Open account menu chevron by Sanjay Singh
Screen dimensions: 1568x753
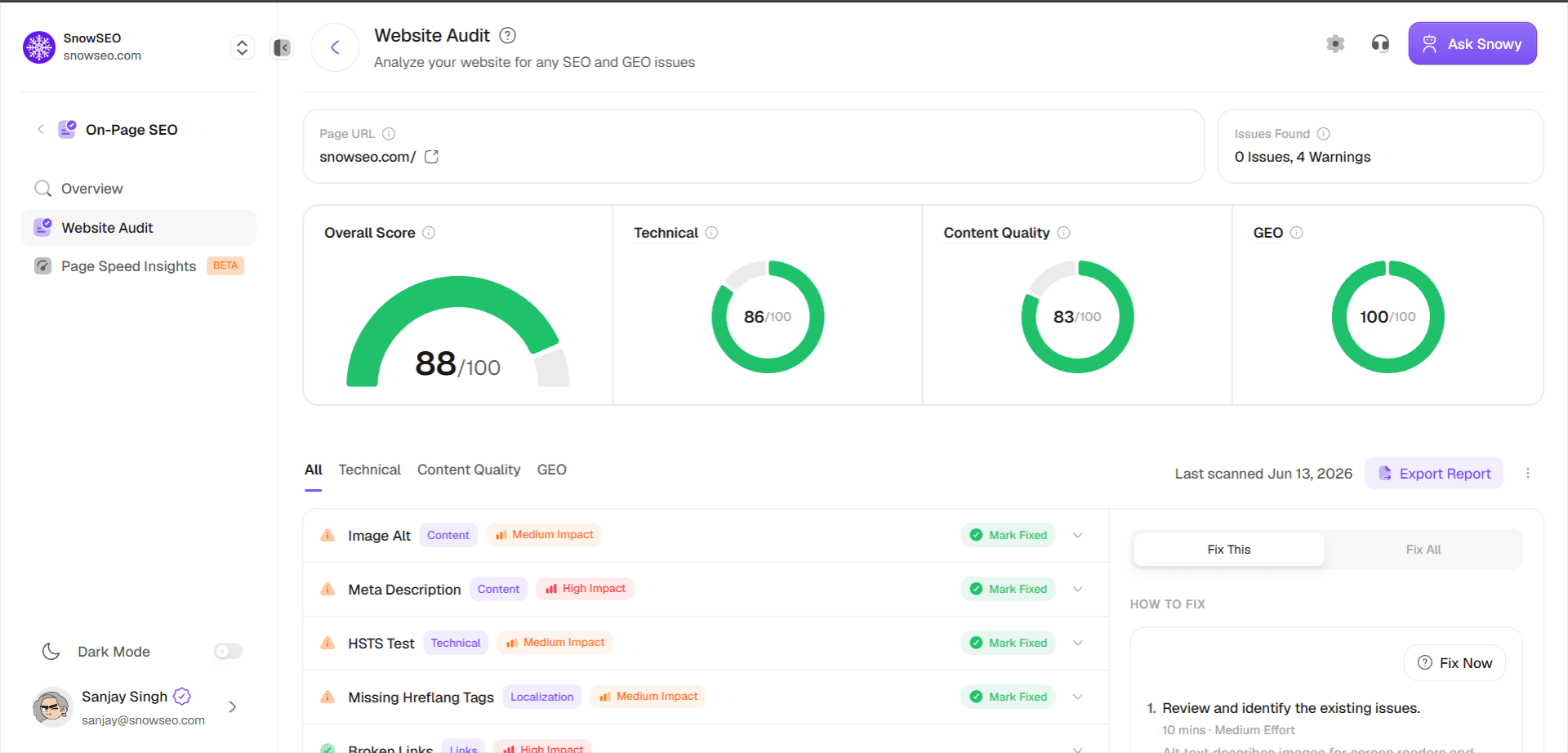[x=233, y=707]
